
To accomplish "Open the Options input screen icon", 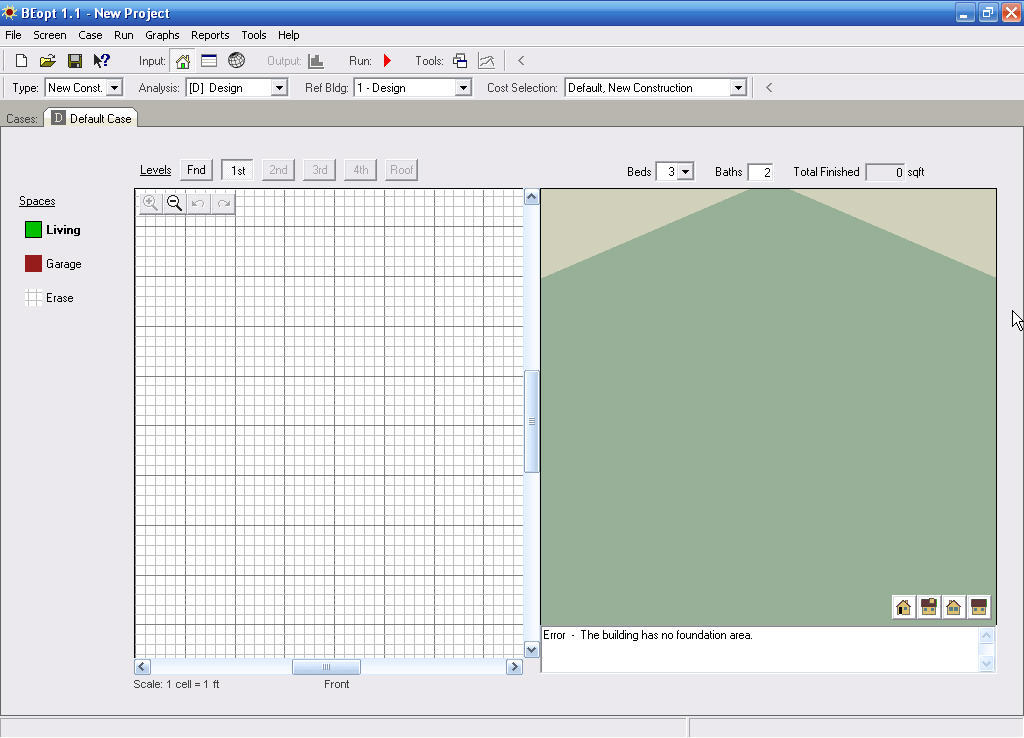I will coord(209,61).
